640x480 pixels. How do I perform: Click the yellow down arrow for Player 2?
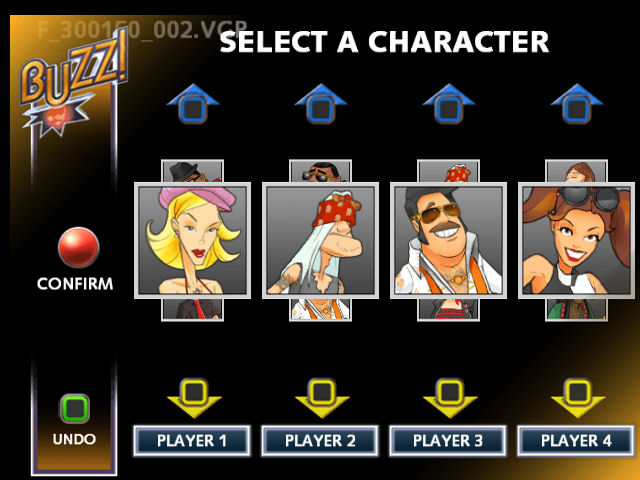(322, 398)
